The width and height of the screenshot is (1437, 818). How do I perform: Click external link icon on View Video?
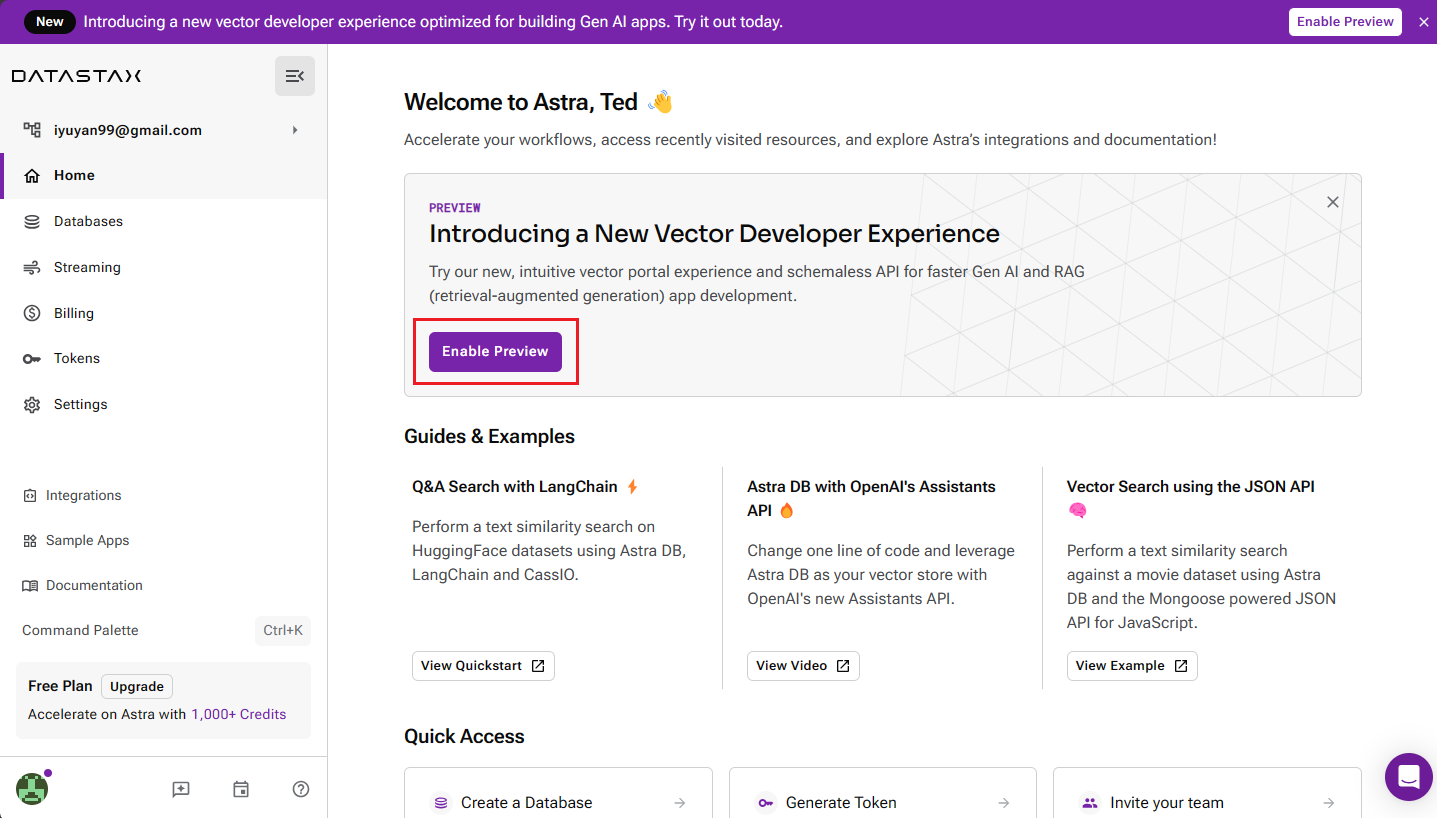[843, 666]
